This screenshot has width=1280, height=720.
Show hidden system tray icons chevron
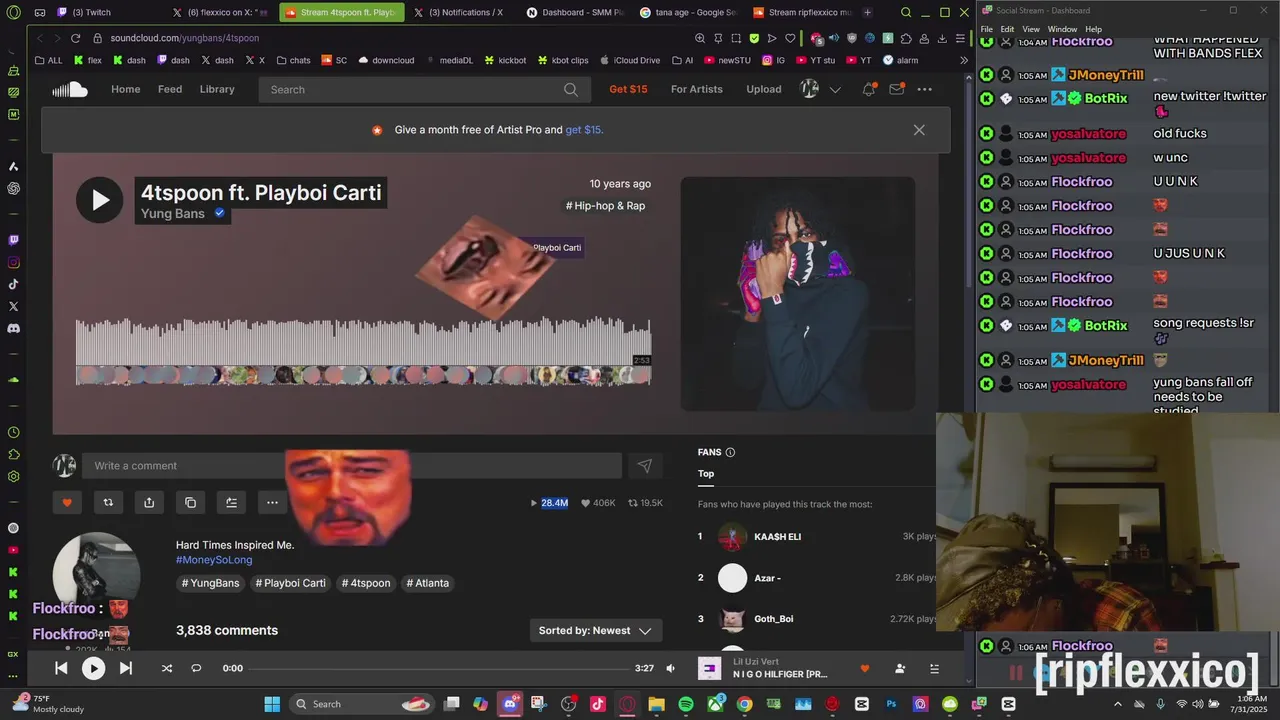(x=1117, y=704)
